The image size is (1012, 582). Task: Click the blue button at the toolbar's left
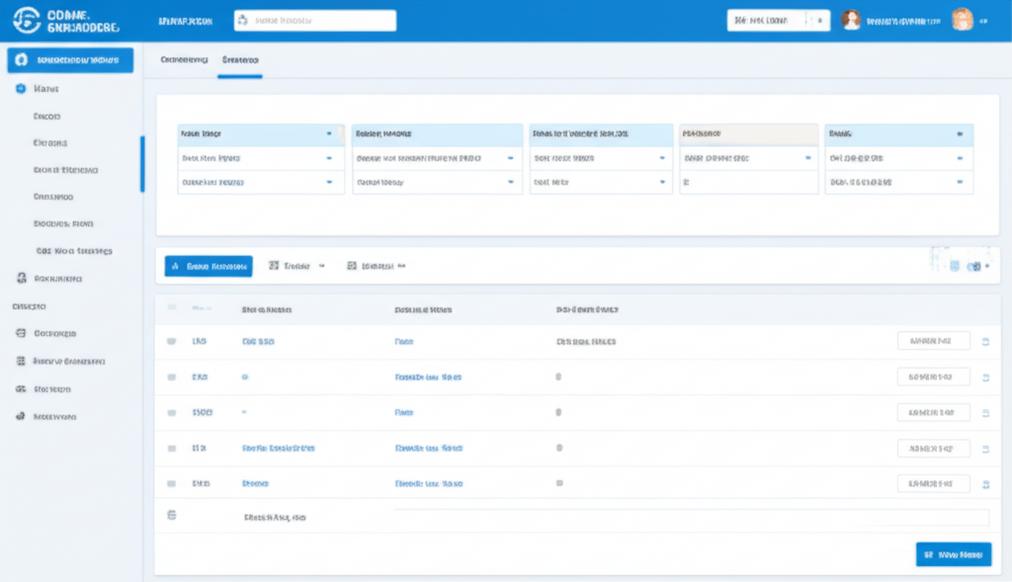pos(208,266)
